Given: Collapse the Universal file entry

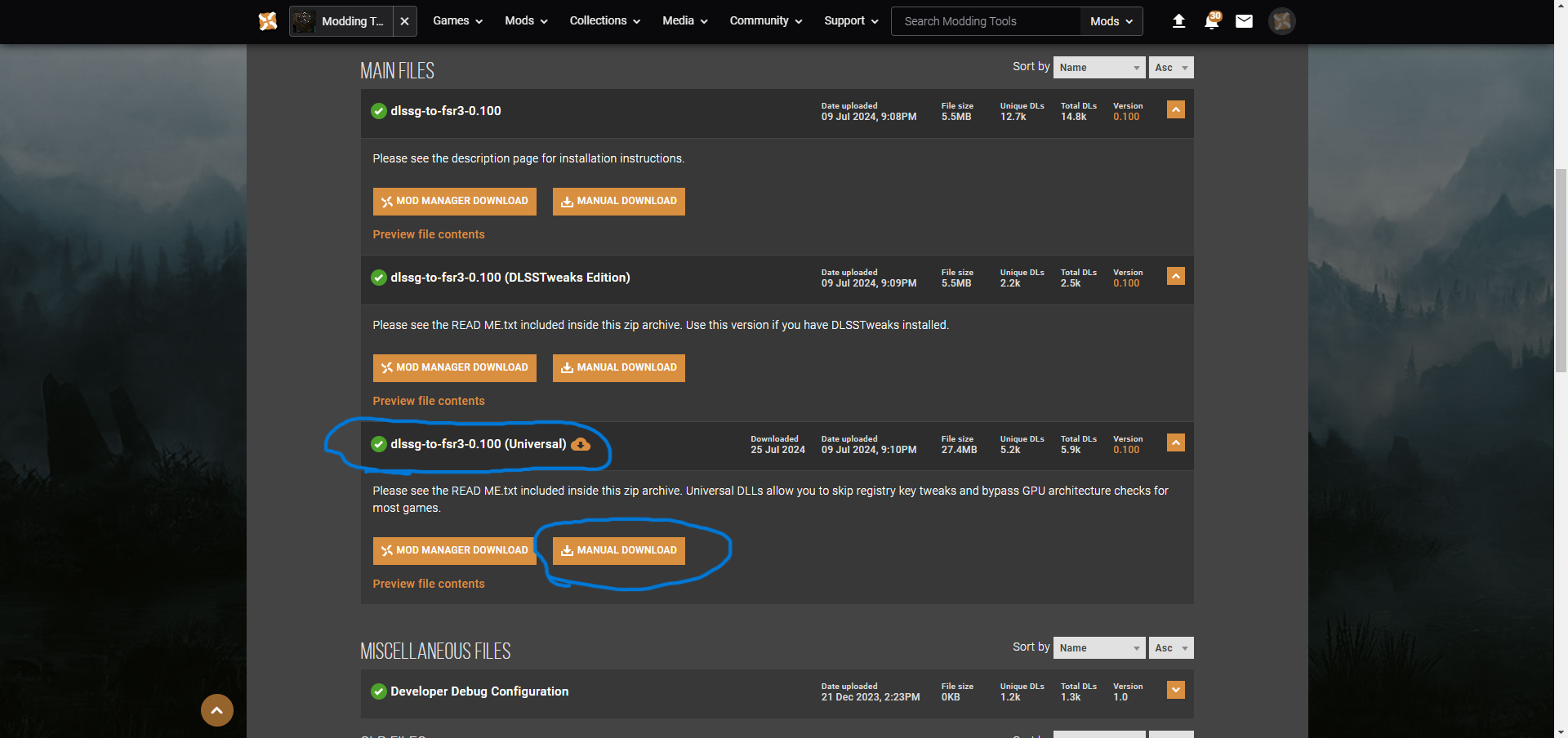Looking at the screenshot, I should 1176,442.
